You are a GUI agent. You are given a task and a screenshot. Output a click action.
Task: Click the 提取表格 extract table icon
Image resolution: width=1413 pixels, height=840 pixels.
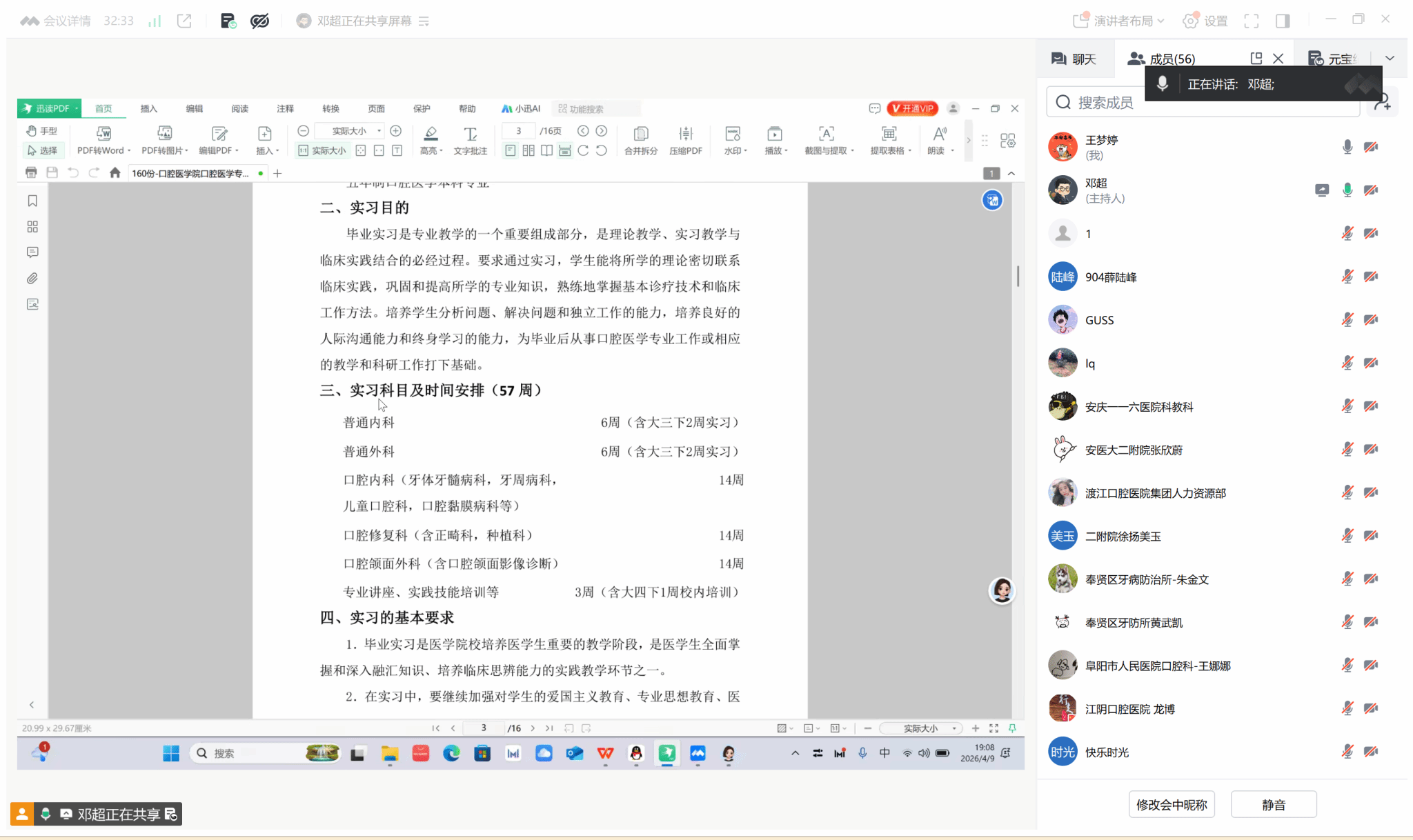(889, 134)
